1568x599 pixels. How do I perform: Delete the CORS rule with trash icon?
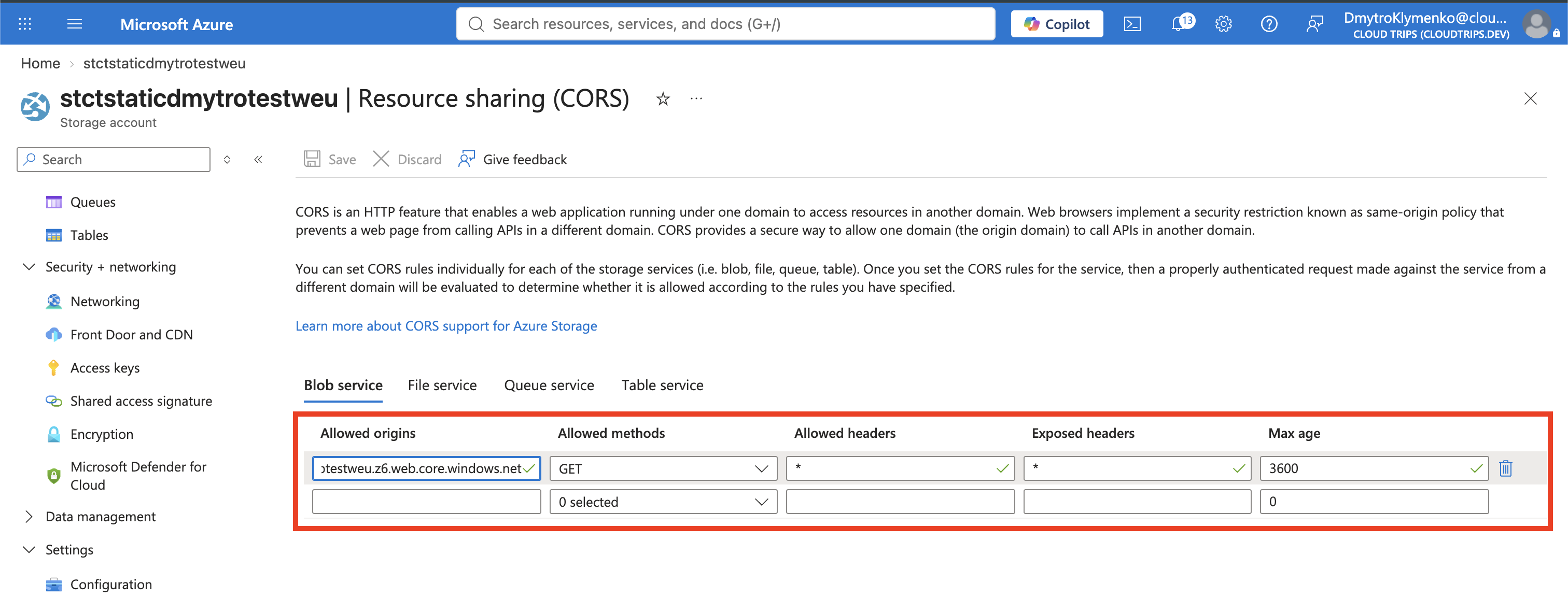[1506, 469]
